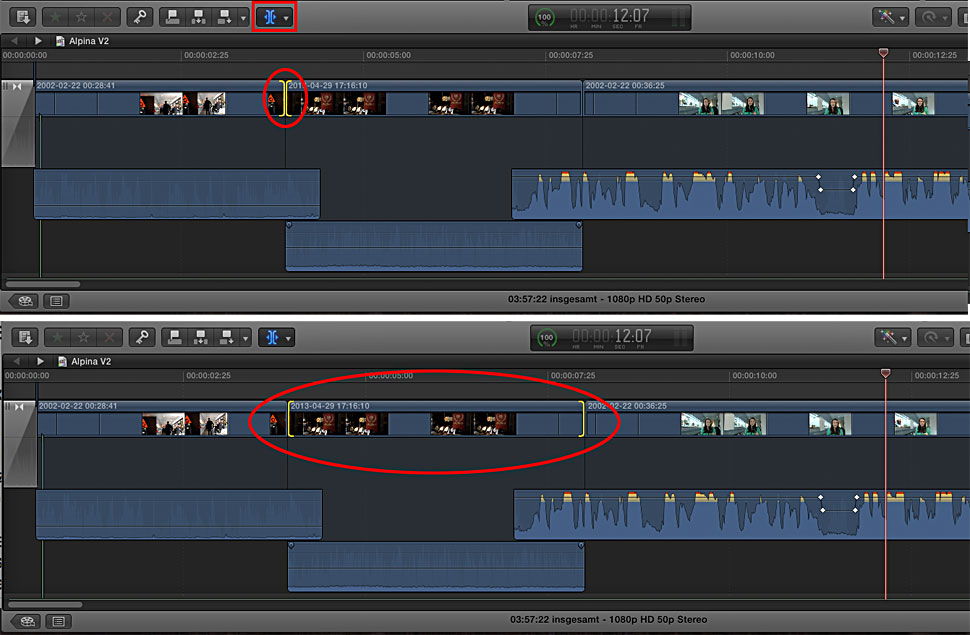970x635 pixels.
Task: Open the Keyword editor key icon, upper toolbar
Action: point(140,17)
